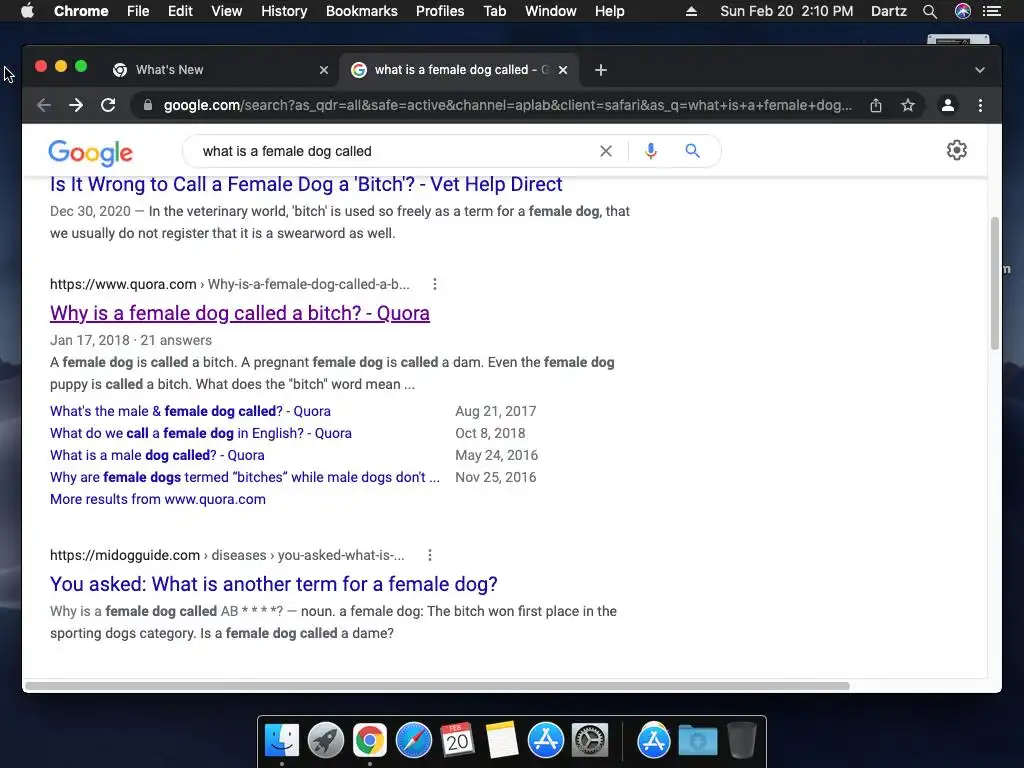Search by voice microphone icon
Screen dimensions: 1024x768
[650, 152]
